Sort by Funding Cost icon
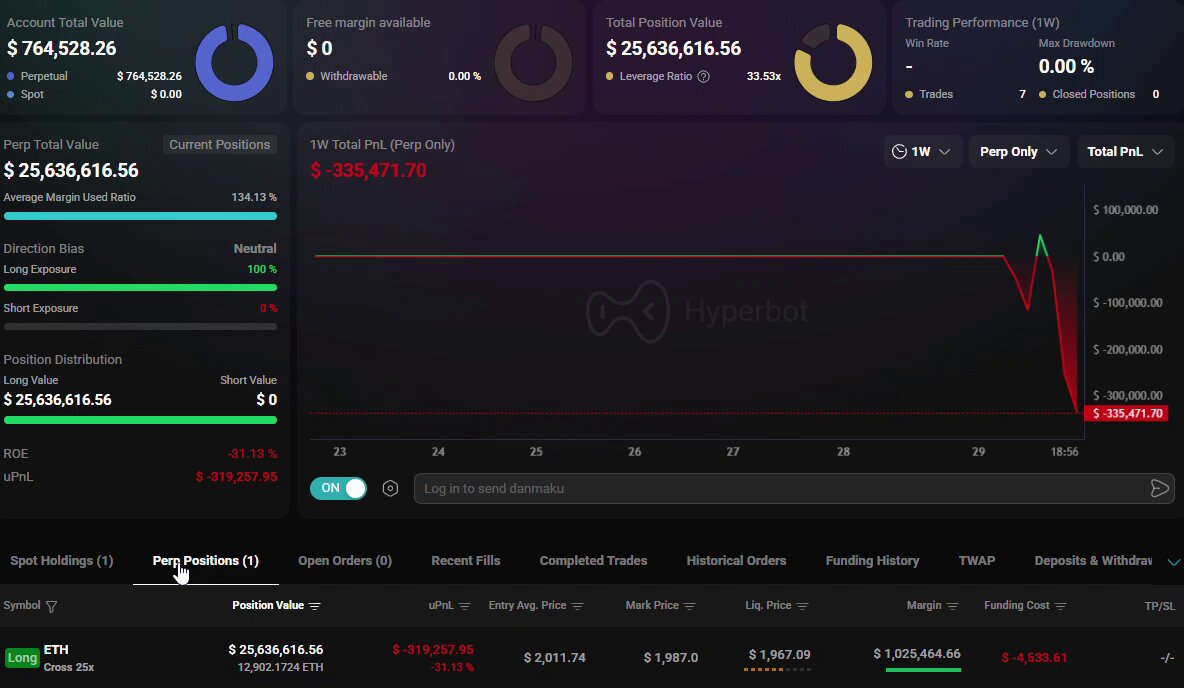Image resolution: width=1184 pixels, height=688 pixels. tap(1060, 606)
